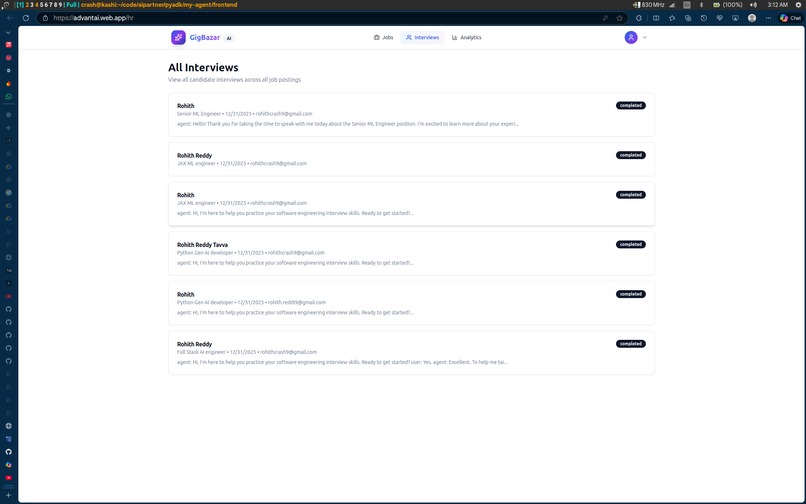Screen dimensions: 806x504
Task: Click transcript preview starting 'agent: Hello! Thank you'
Action: [348, 124]
